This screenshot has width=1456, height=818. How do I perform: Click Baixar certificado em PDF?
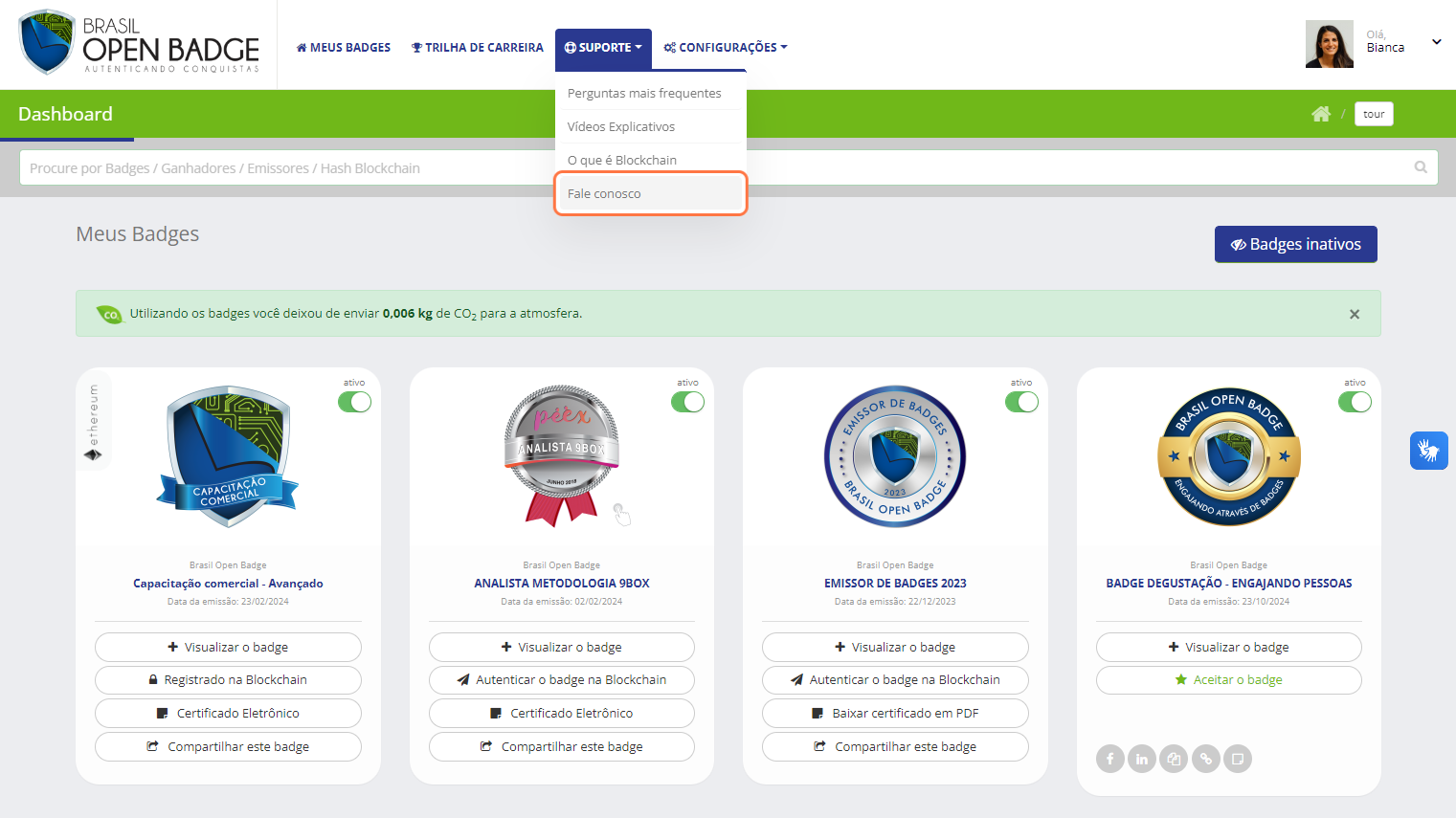tap(895, 714)
